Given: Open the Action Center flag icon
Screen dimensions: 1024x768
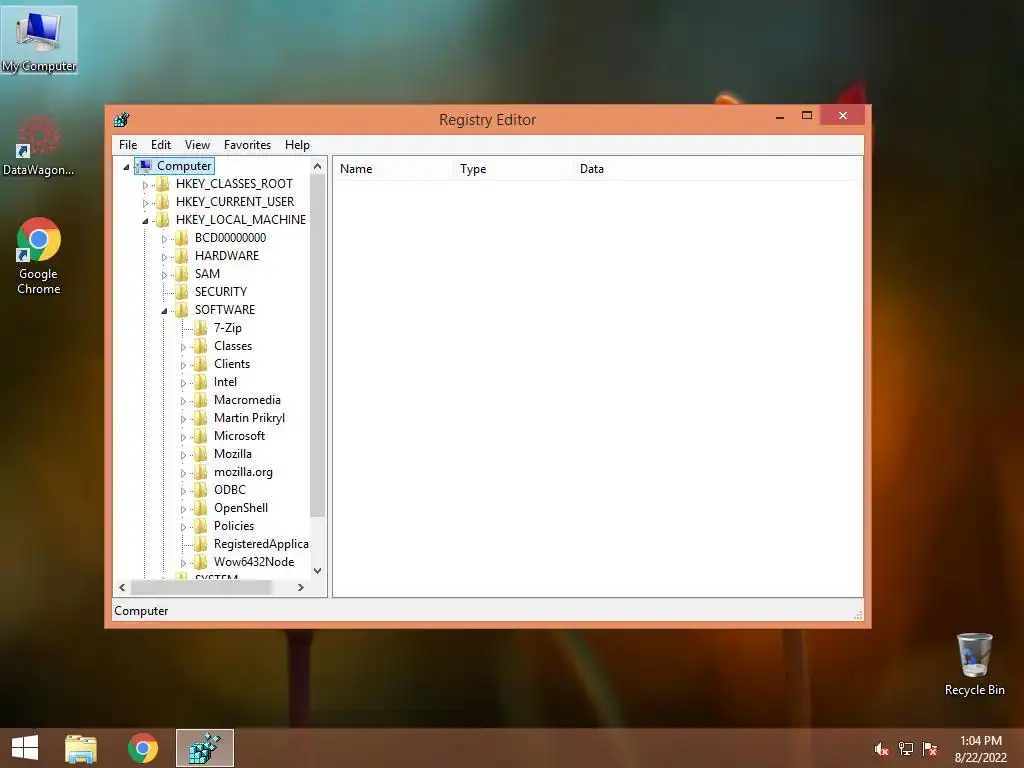Looking at the screenshot, I should [930, 749].
